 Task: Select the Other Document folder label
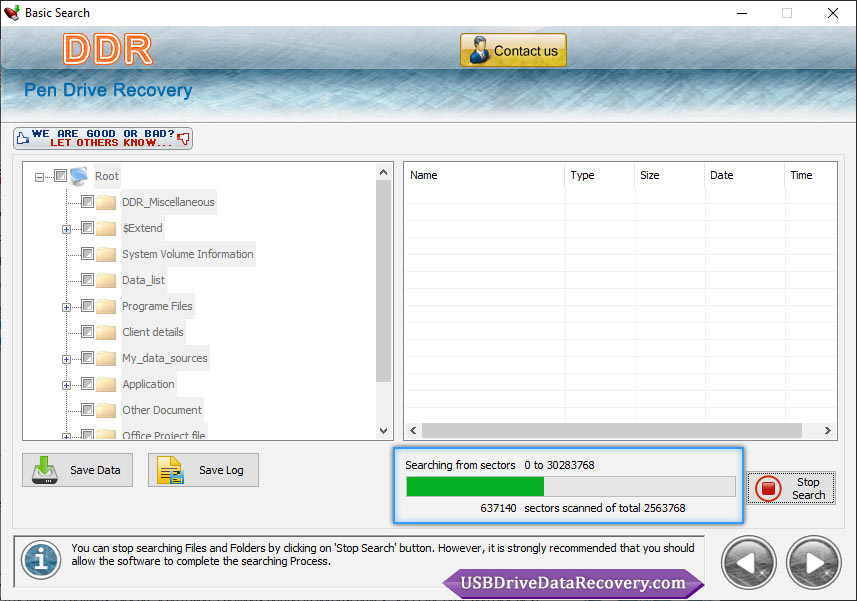tap(162, 410)
